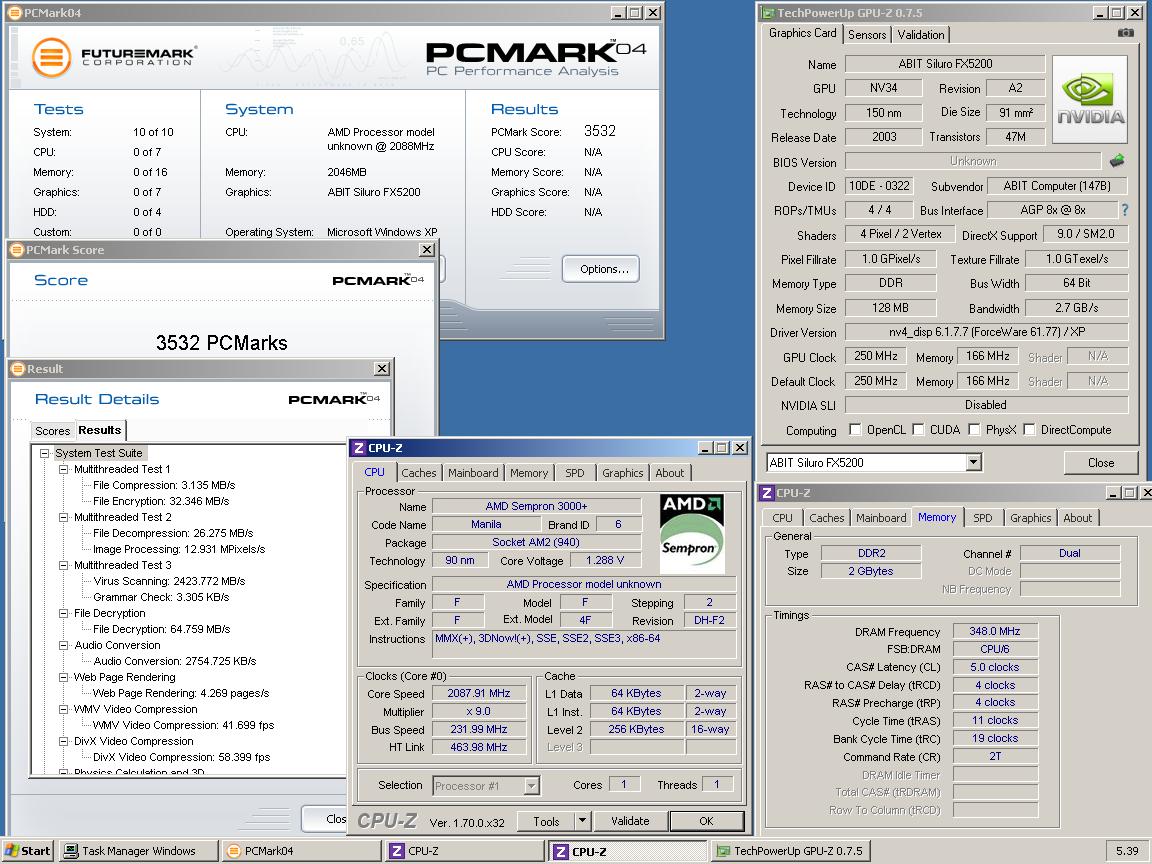Click the CPU-Z title bar Z icon

359,447
